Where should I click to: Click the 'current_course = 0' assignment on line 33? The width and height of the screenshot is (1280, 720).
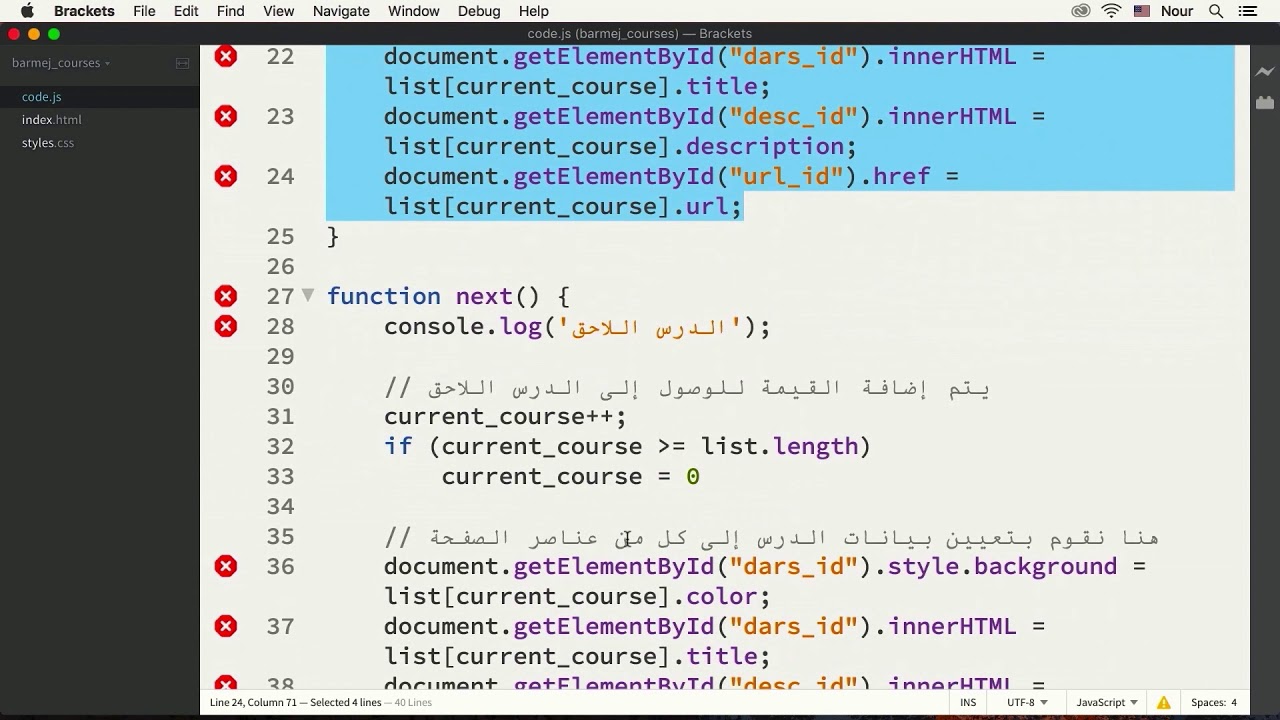570,477
